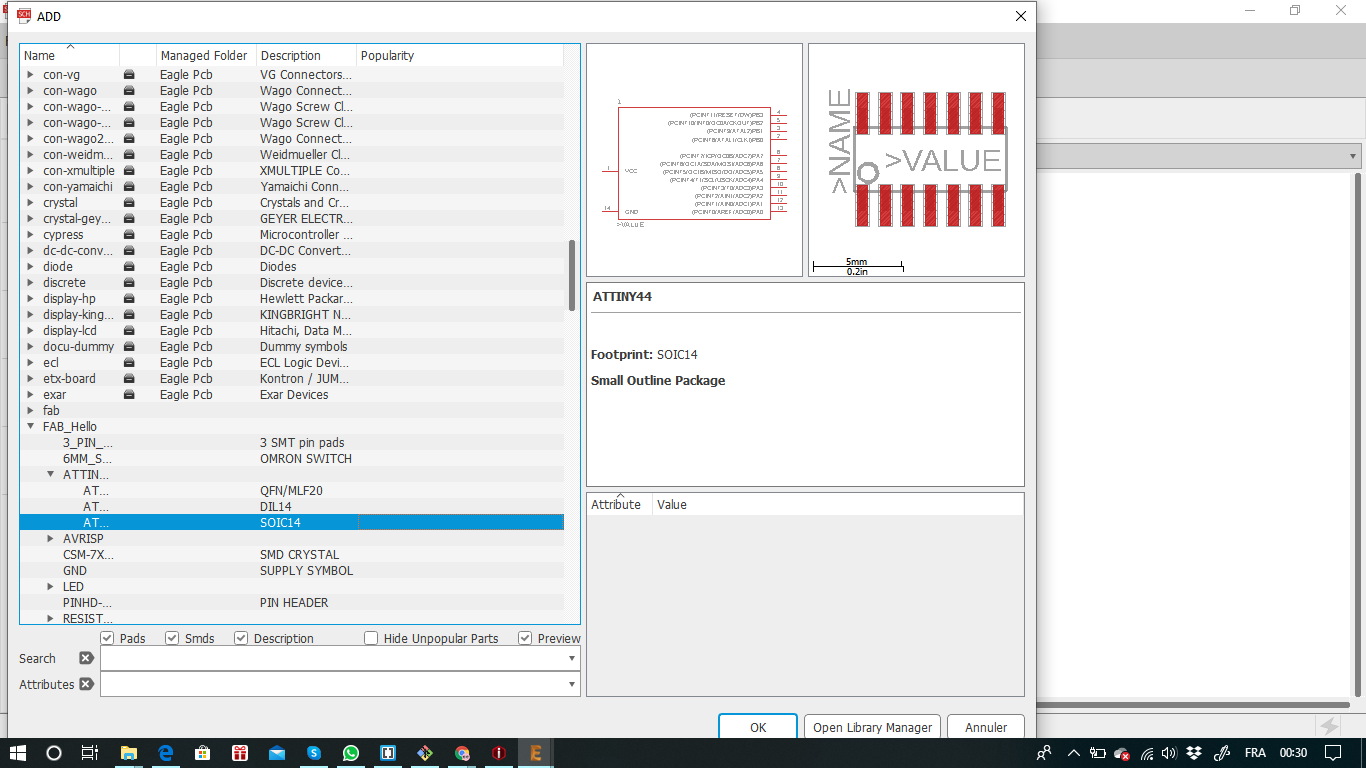Click the Managed Folder column header

pos(206,56)
